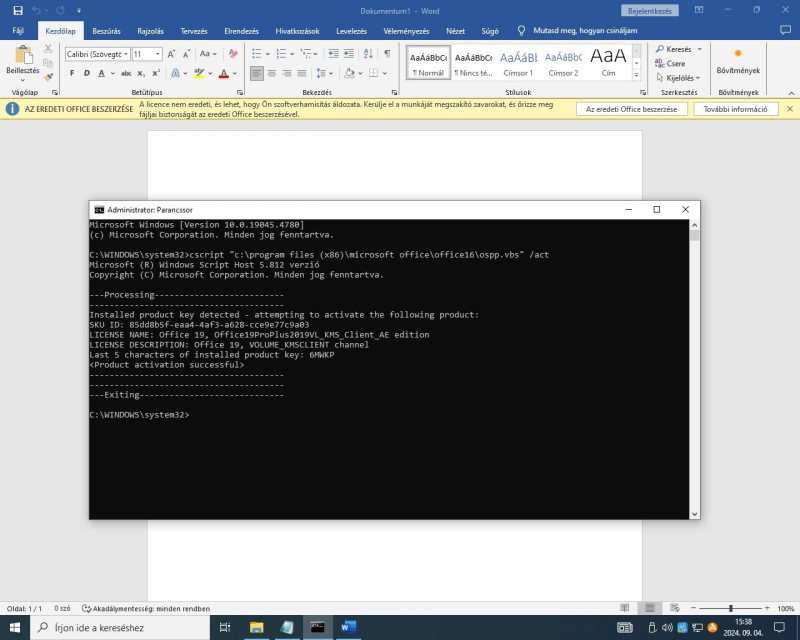The image size is (800, 640).
Task: Open the Calibri font name dropdown
Action: [x=126, y=54]
